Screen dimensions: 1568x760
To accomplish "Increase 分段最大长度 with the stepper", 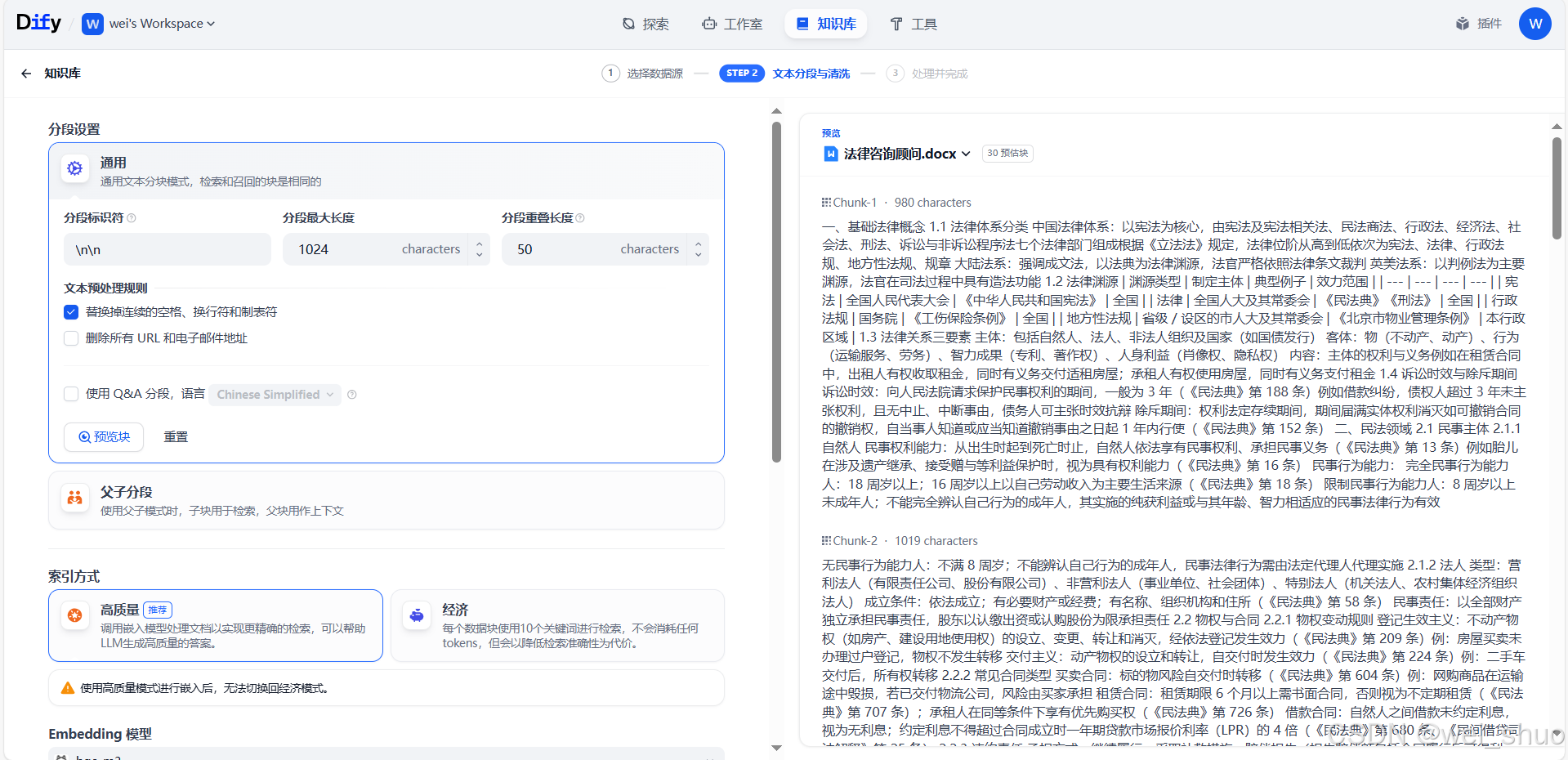I will [x=479, y=244].
